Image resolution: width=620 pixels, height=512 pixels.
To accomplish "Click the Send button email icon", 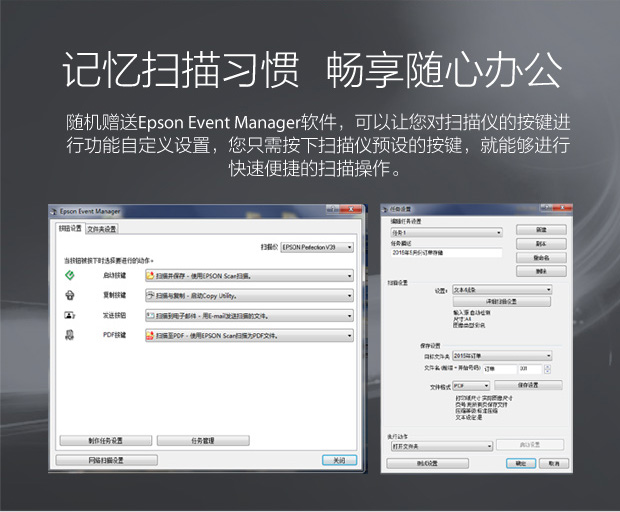I will point(70,315).
